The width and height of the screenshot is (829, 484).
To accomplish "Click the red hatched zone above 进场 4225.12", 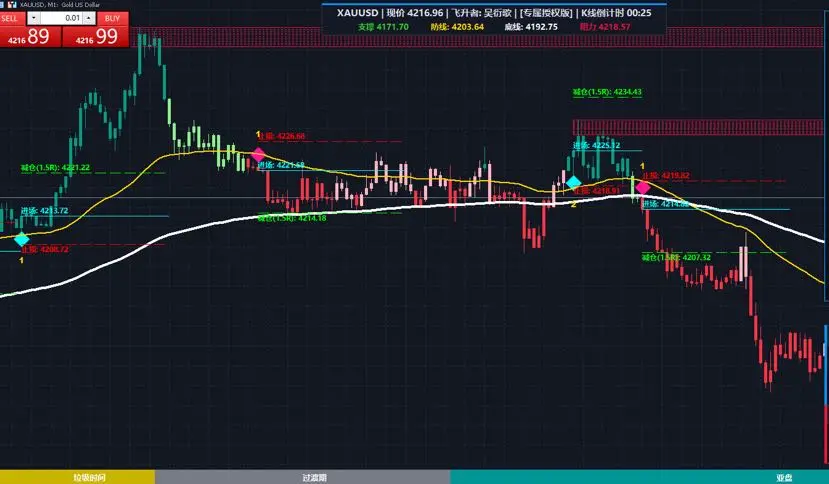I will 698,127.
